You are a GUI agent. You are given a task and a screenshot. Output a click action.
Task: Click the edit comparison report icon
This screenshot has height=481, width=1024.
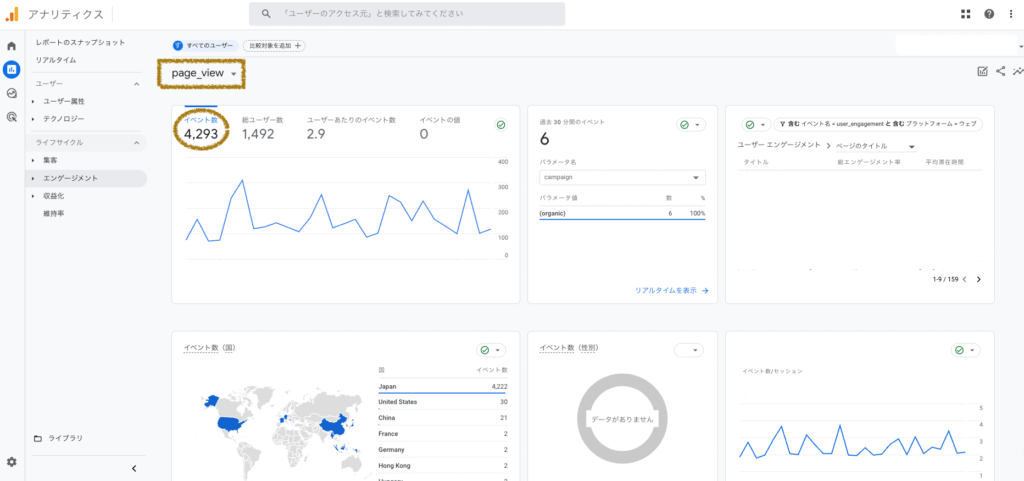click(x=982, y=72)
